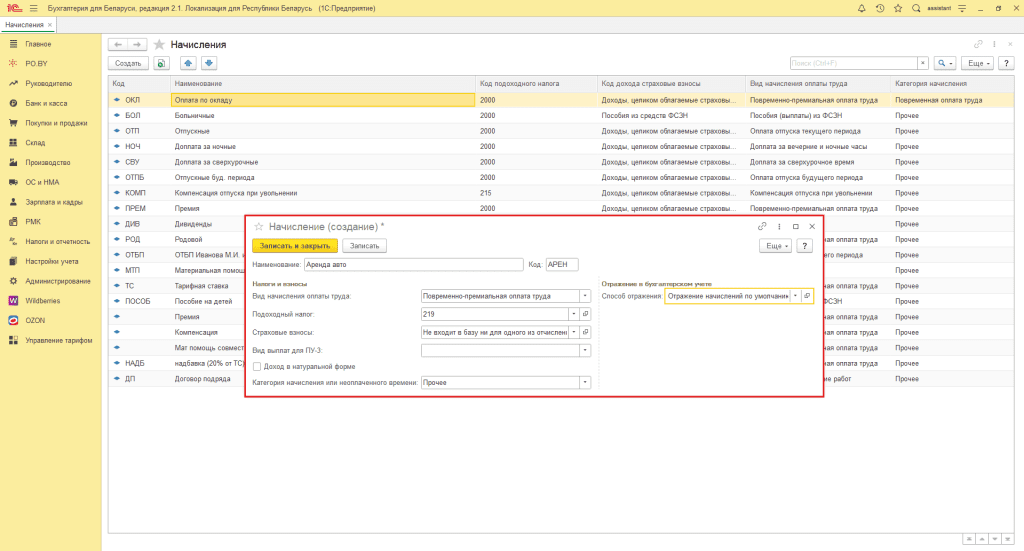Click the notifications bell icon
The height and width of the screenshot is (551, 1024).
click(x=860, y=8)
